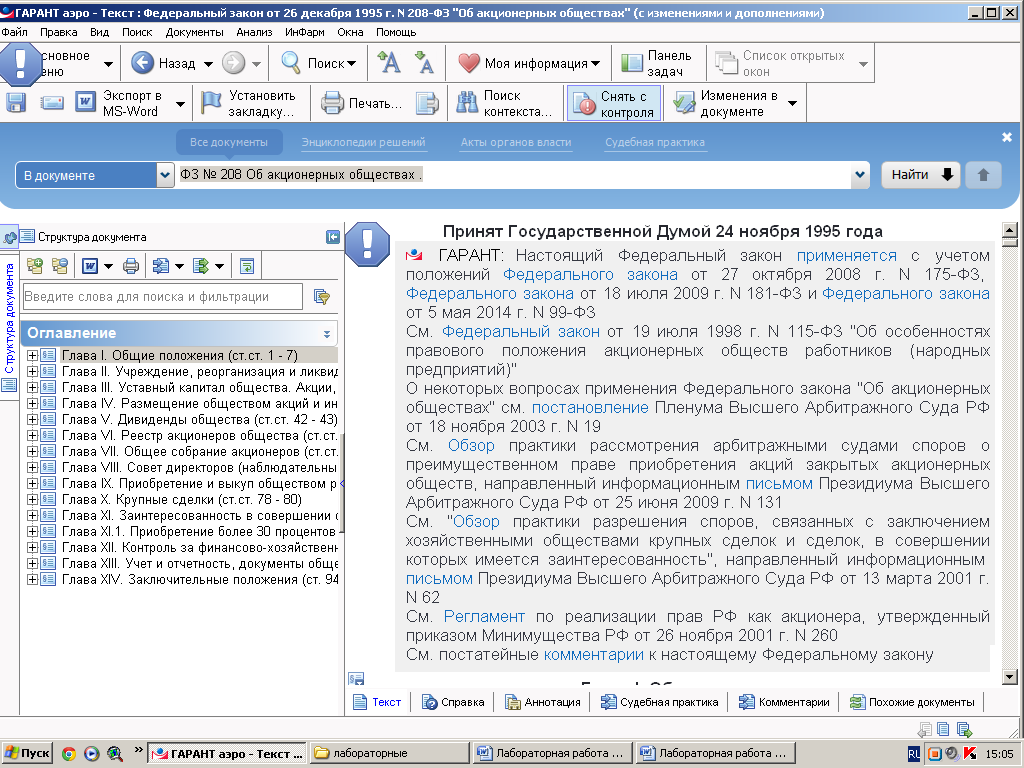This screenshot has height=768, width=1024.
Task: Open the Регламент hyperlink
Action: click(x=484, y=616)
